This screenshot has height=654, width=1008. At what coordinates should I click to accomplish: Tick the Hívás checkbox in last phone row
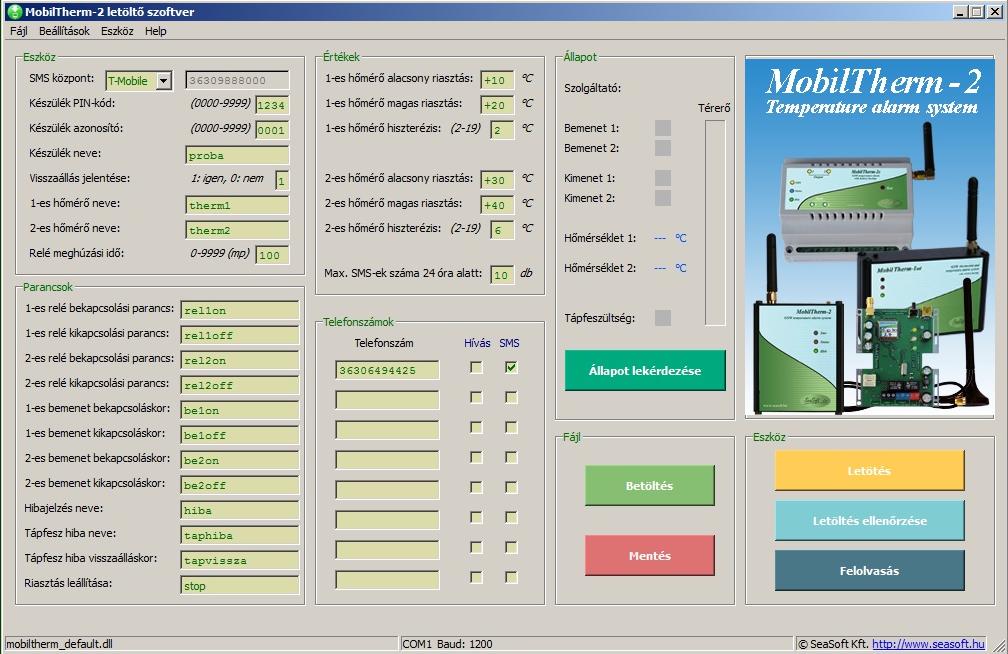pos(476,577)
